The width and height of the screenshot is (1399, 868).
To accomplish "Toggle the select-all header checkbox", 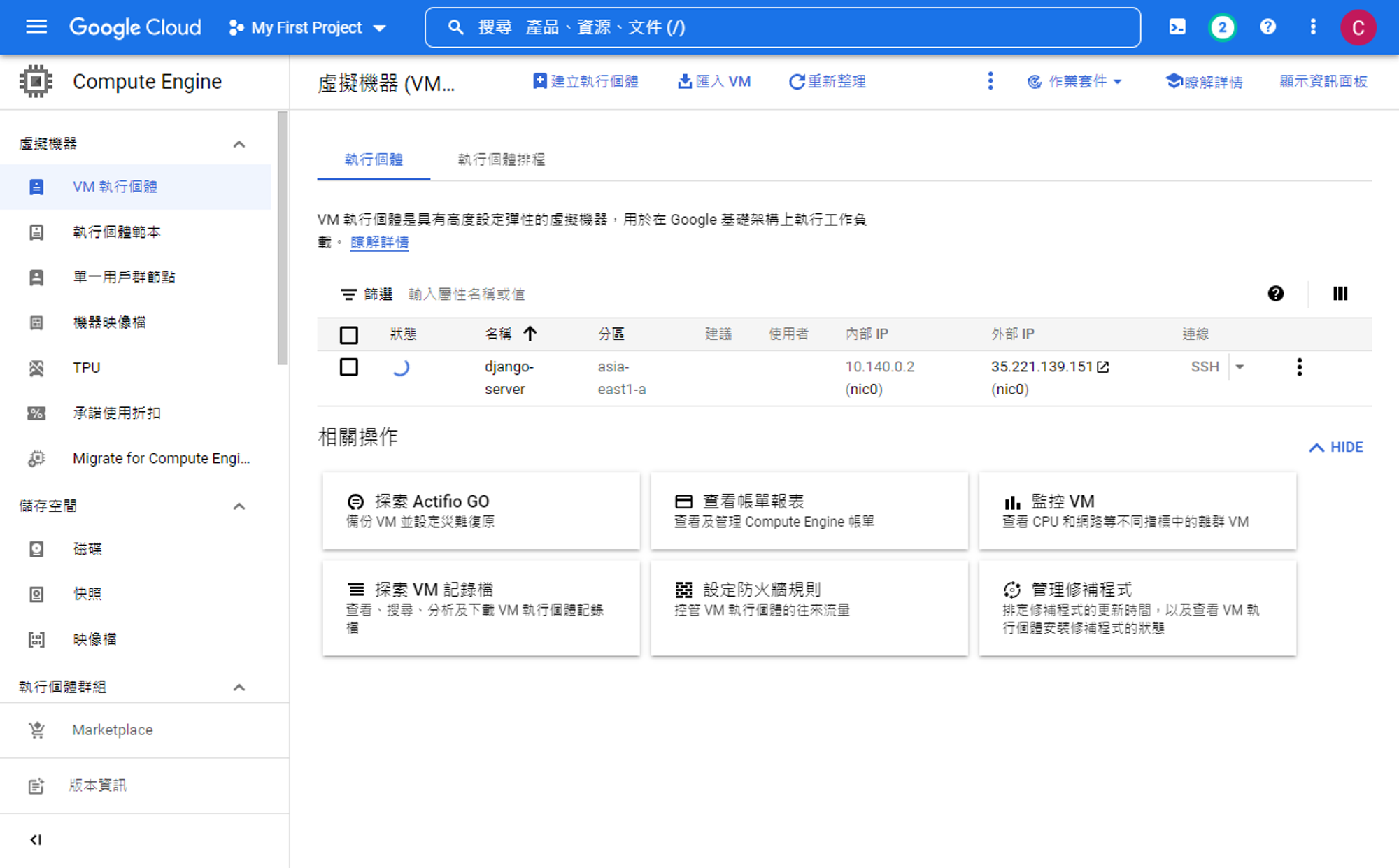I will [349, 334].
